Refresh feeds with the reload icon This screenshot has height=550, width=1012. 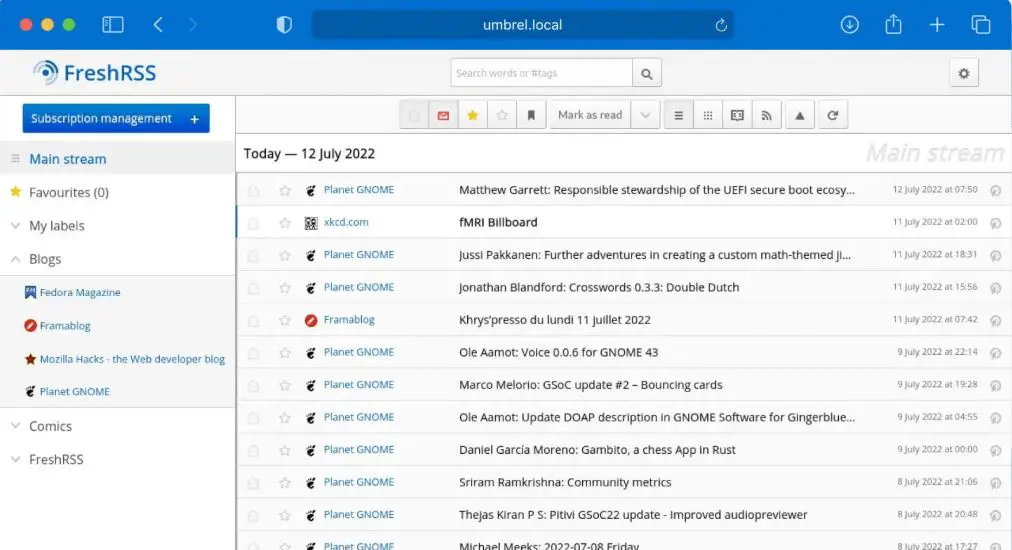(x=832, y=115)
